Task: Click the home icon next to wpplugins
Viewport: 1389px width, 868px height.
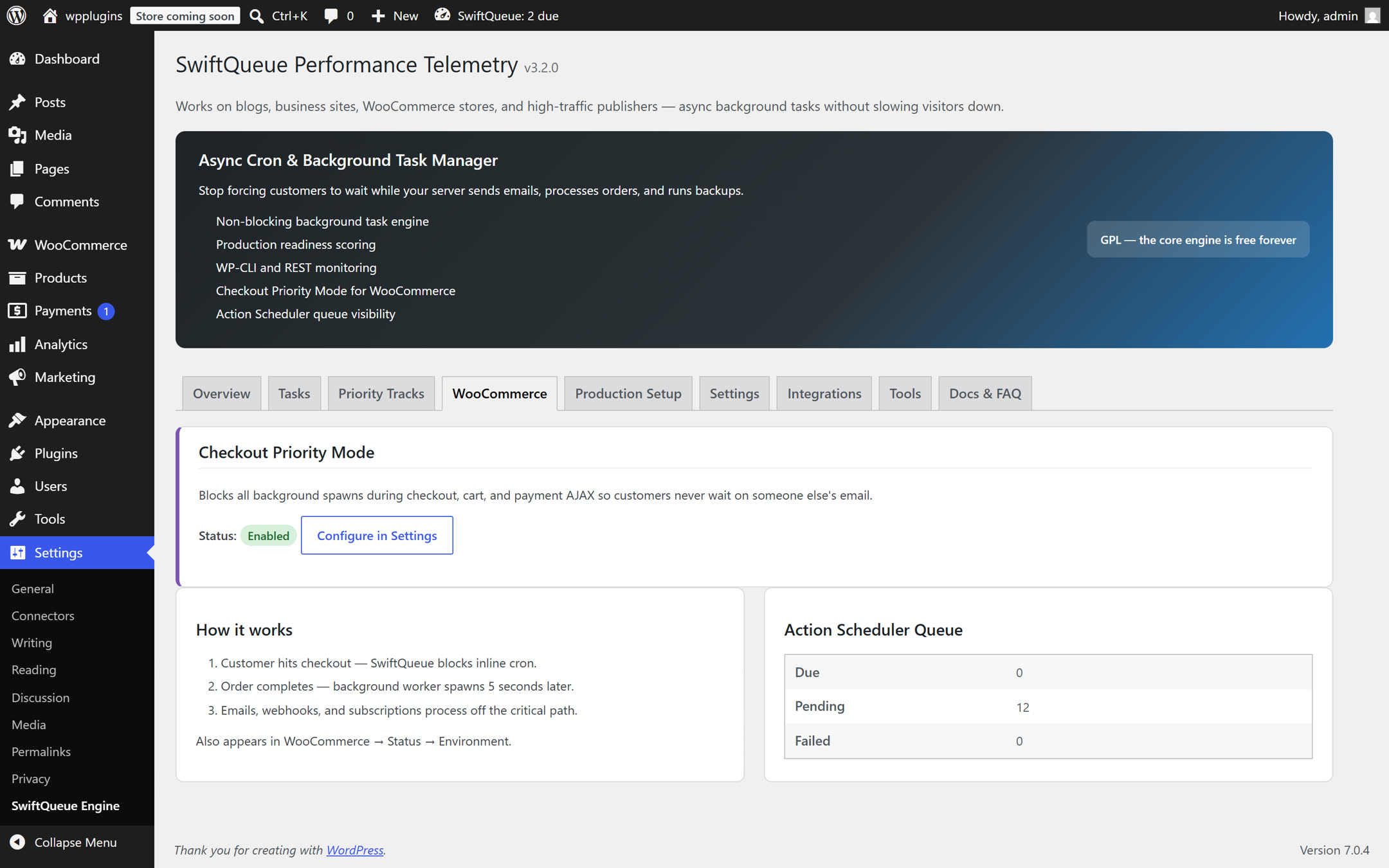Action: tap(50, 15)
